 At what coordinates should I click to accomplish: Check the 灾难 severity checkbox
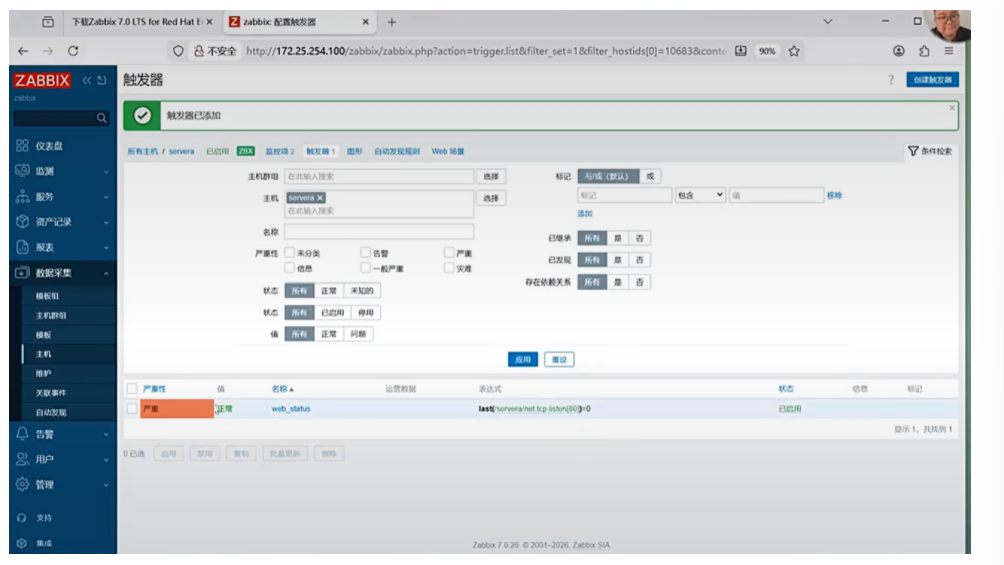pos(449,268)
